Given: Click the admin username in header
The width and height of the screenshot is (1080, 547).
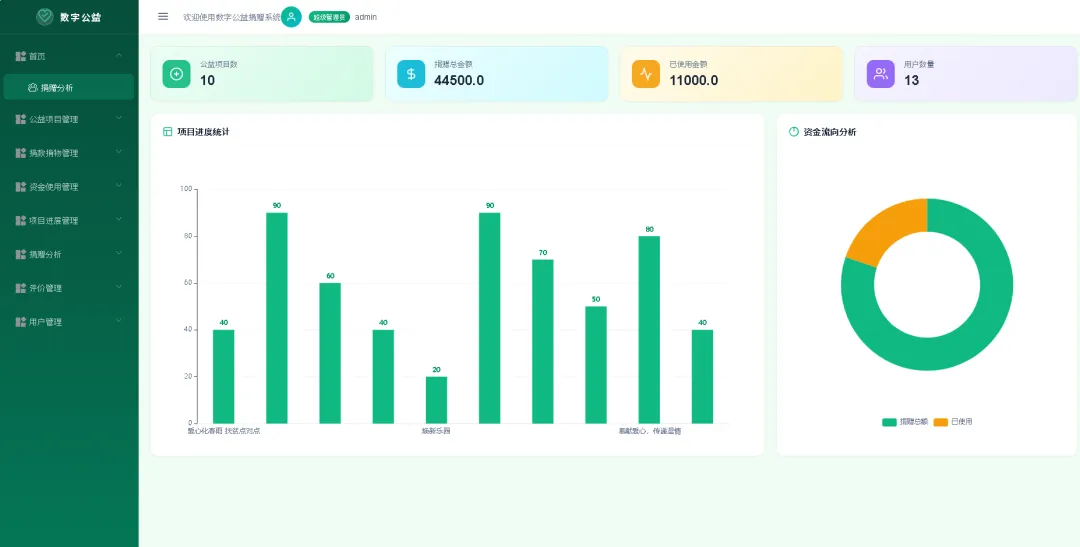Looking at the screenshot, I should (x=366, y=17).
